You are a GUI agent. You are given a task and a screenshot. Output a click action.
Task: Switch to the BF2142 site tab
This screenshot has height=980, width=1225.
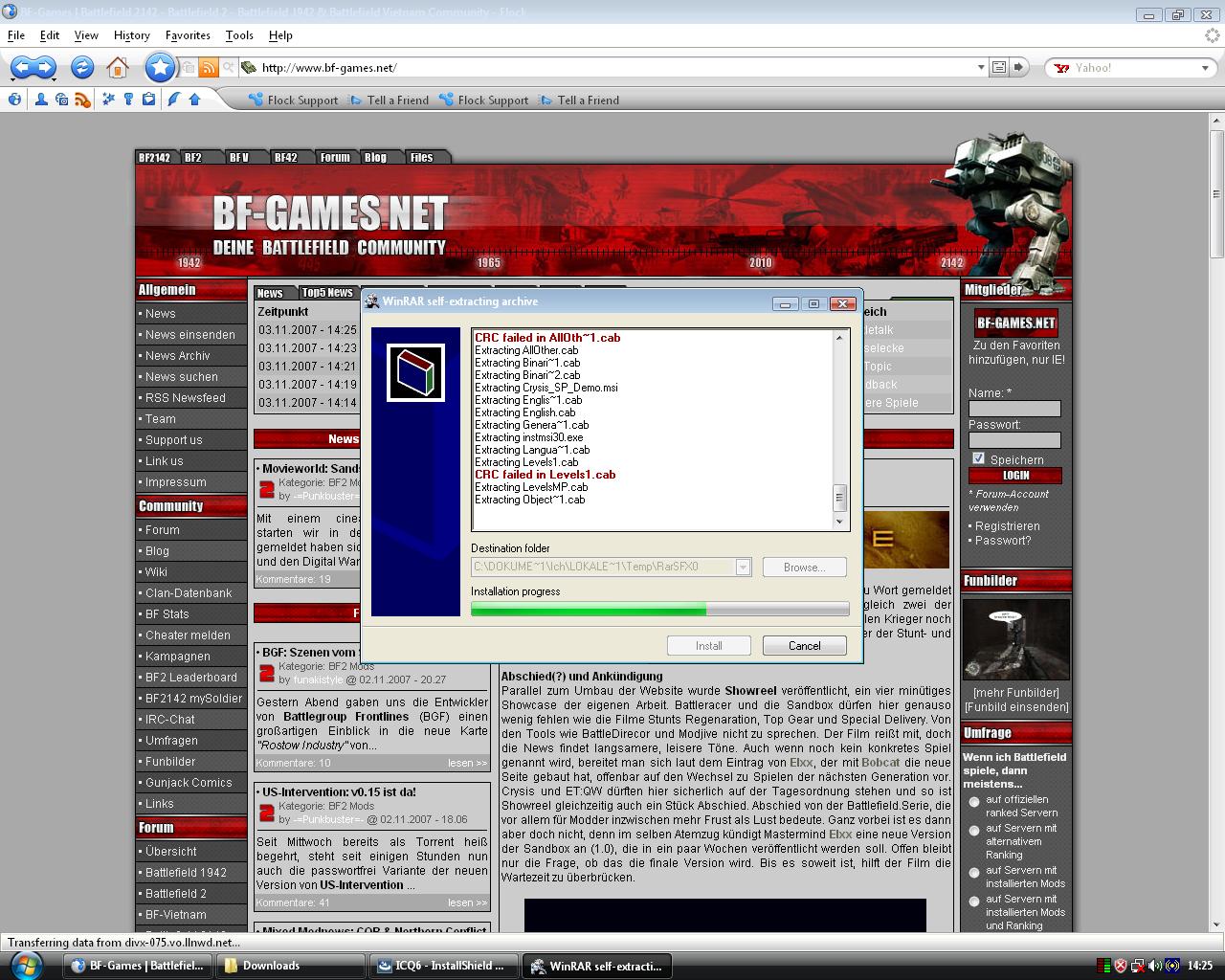[154, 157]
